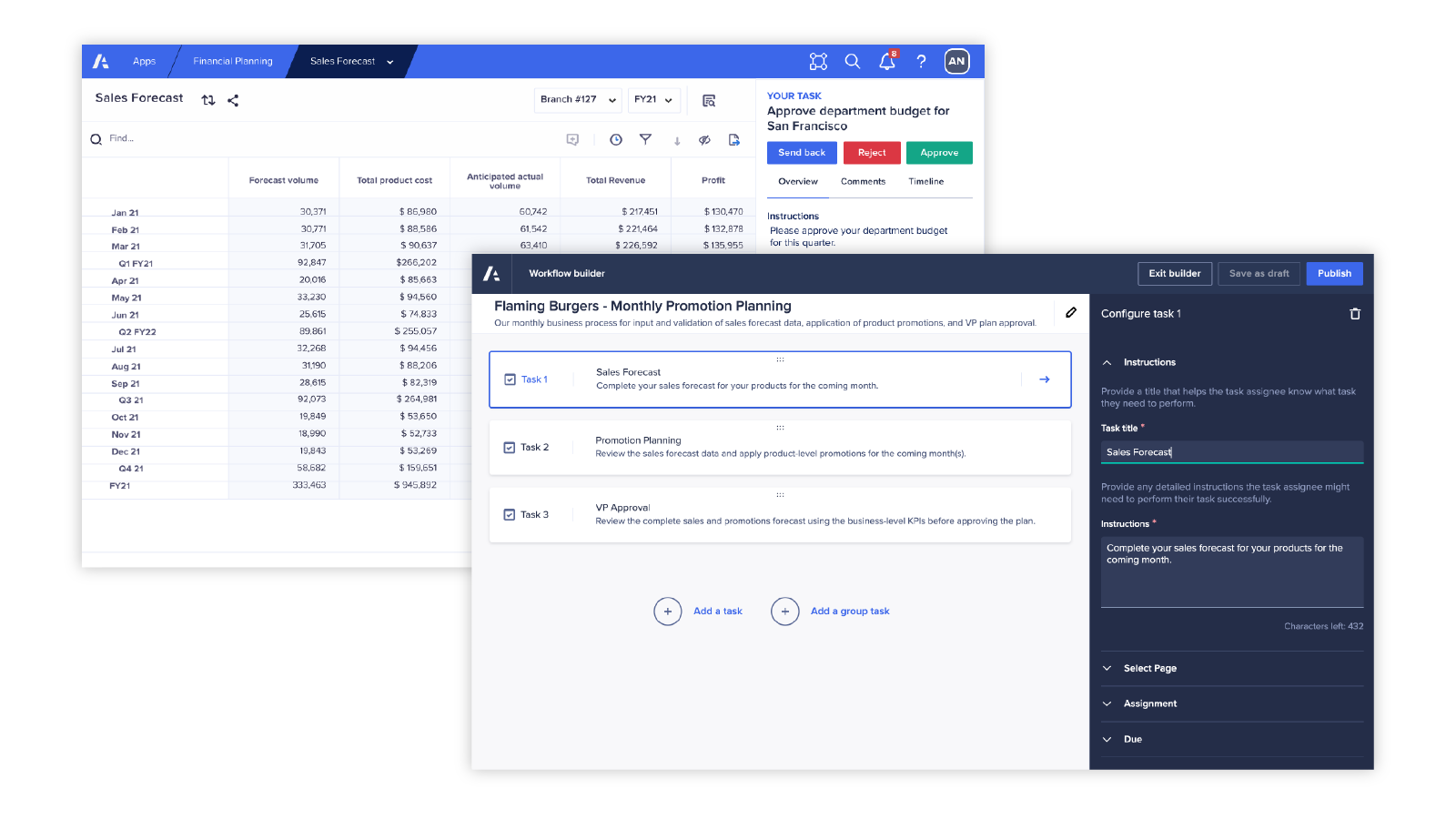This screenshot has width=1456, height=819.
Task: Open notifications bell with 8 alerts
Action: coord(887,61)
